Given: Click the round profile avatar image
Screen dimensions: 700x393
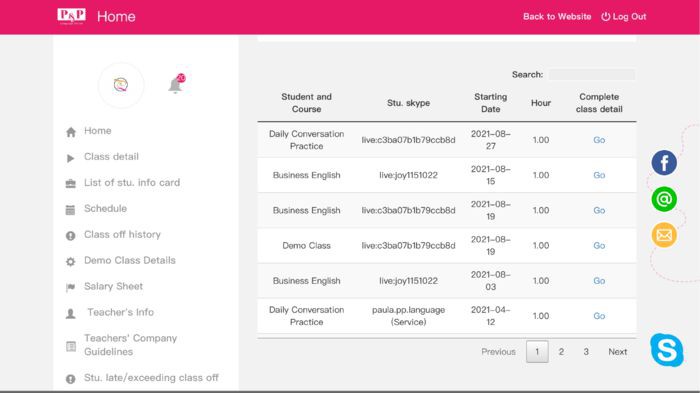Looking at the screenshot, I should coord(121,85).
